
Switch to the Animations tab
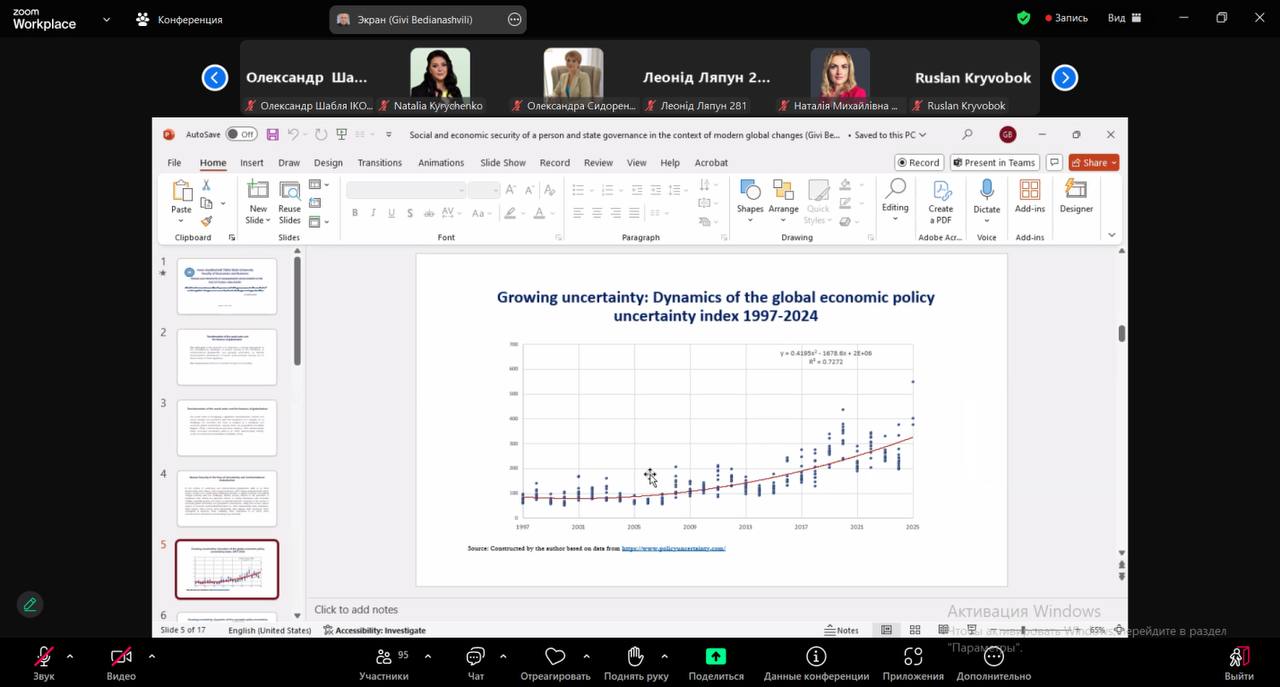point(441,162)
